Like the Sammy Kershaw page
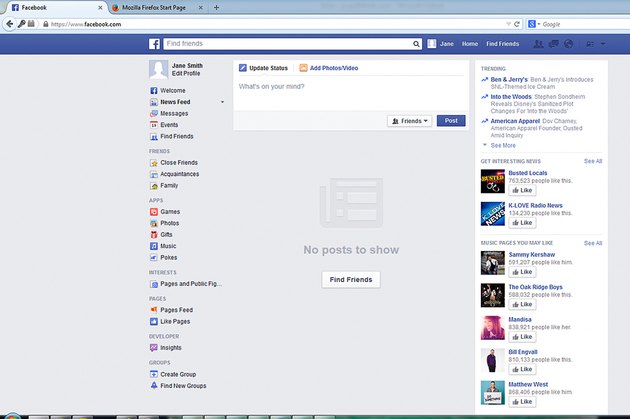Viewport: 630px width, 419px height. [x=522, y=272]
